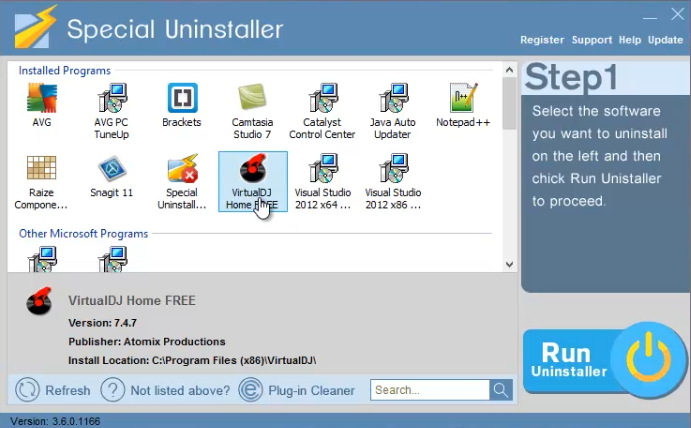Click the program list scroll down arrow
The width and height of the screenshot is (691, 428).
509,264
